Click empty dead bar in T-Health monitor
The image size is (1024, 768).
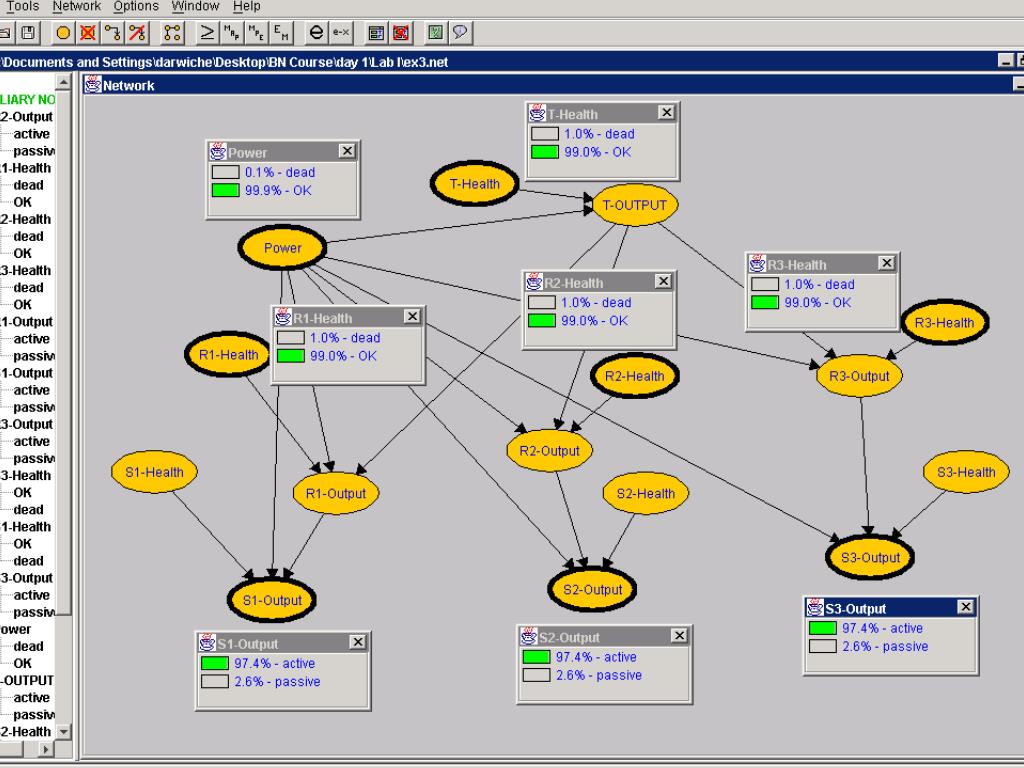pyautogui.click(x=545, y=134)
